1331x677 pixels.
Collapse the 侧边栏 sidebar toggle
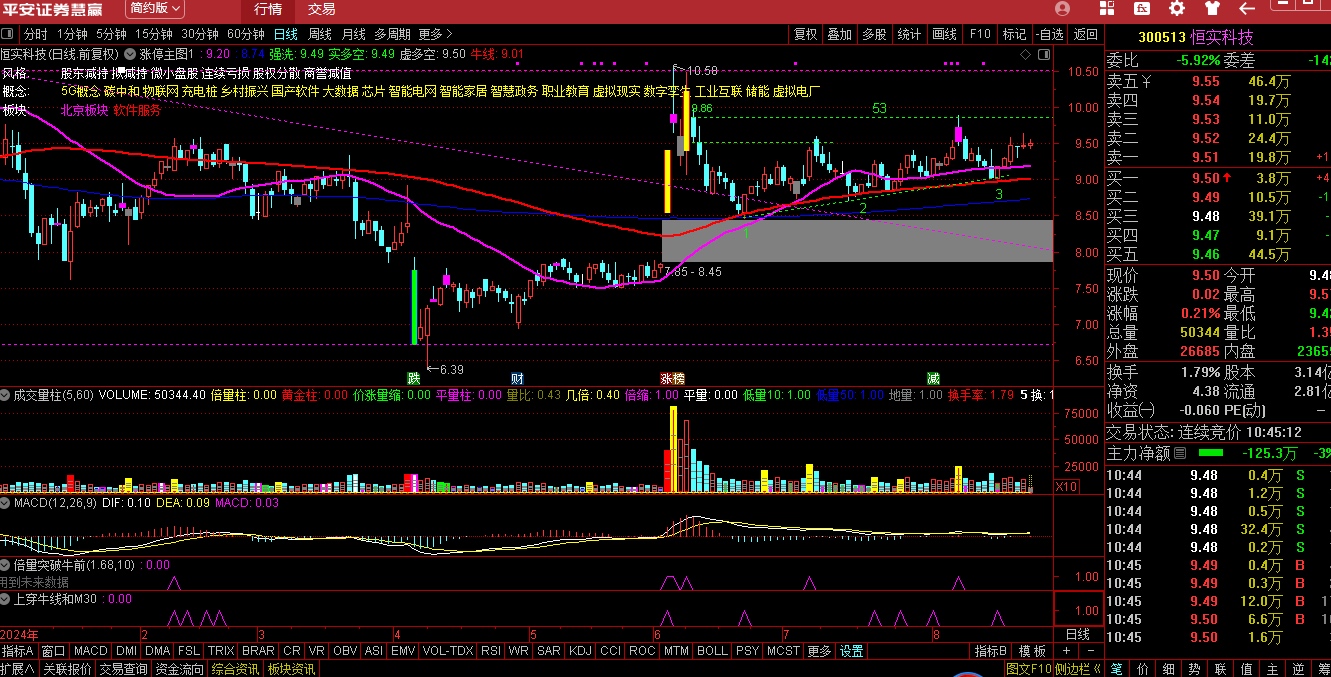[x=1078, y=669]
